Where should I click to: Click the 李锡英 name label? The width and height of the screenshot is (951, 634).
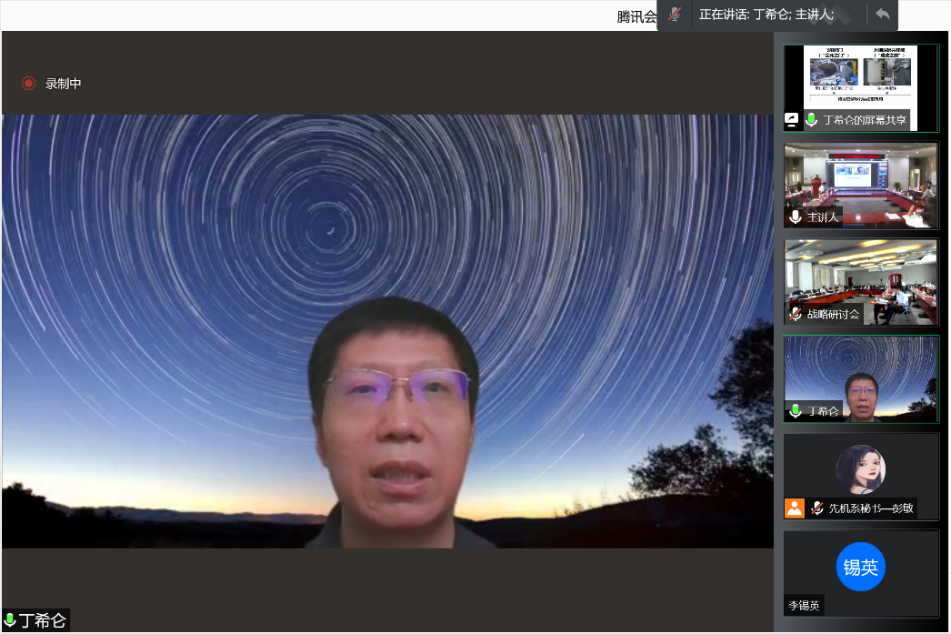tap(803, 605)
